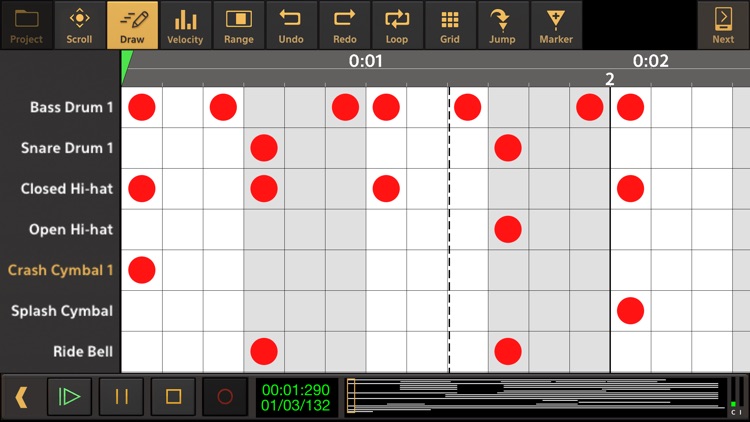The height and width of the screenshot is (422, 750).
Task: Start playback with the play button
Action: (x=69, y=397)
